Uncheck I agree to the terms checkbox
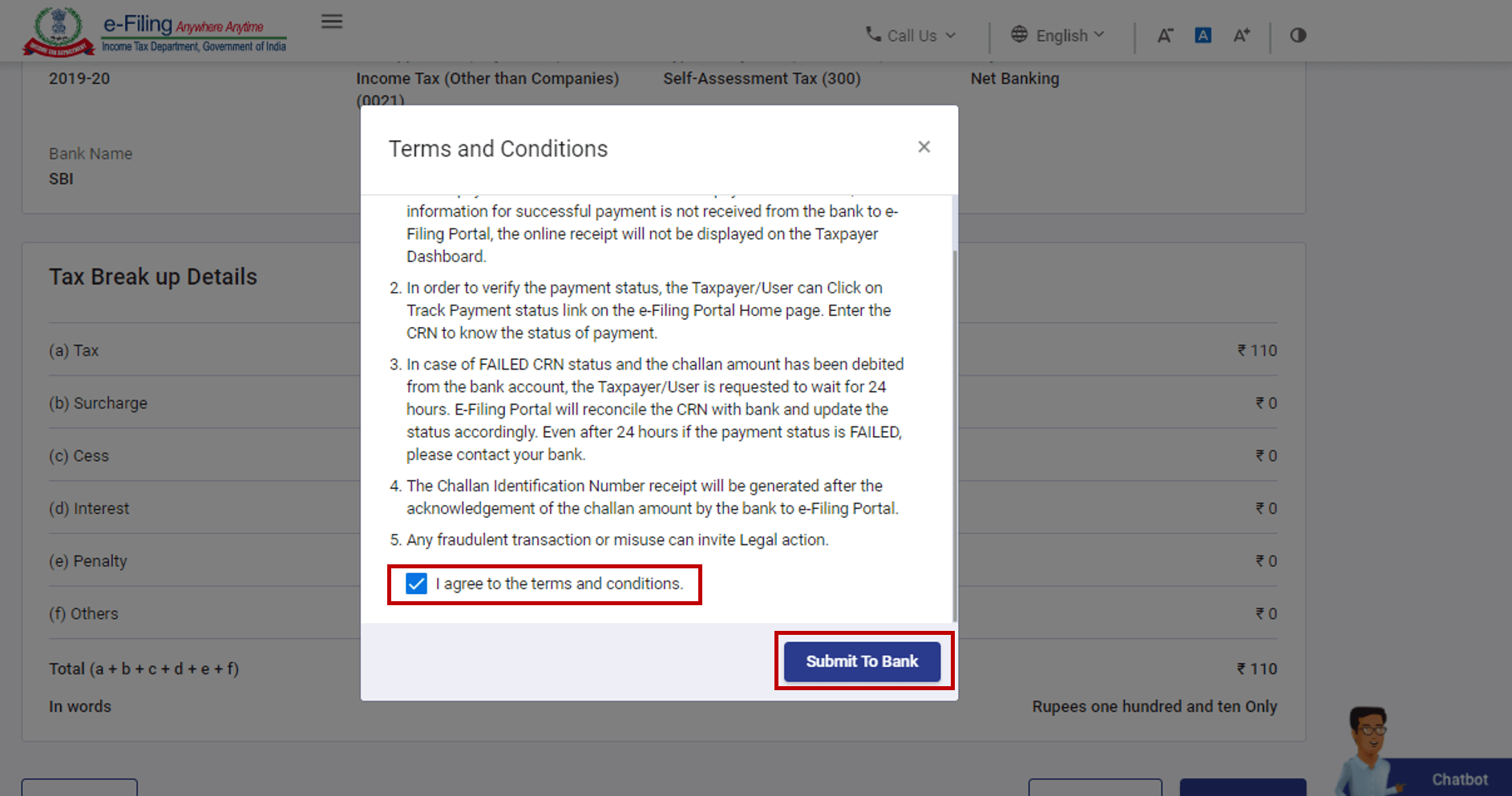1512x796 pixels. [x=415, y=584]
